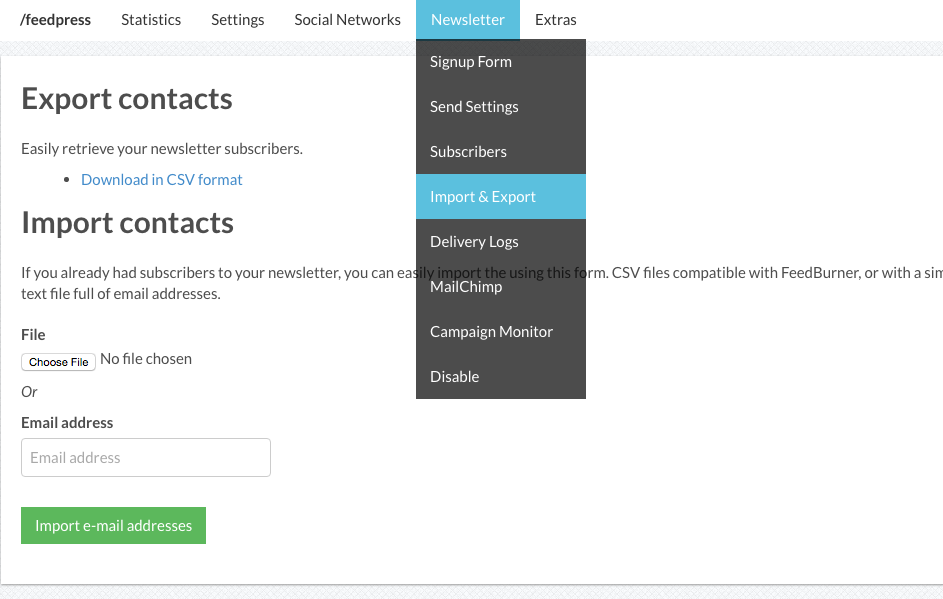Focus the Email address text field

146,457
